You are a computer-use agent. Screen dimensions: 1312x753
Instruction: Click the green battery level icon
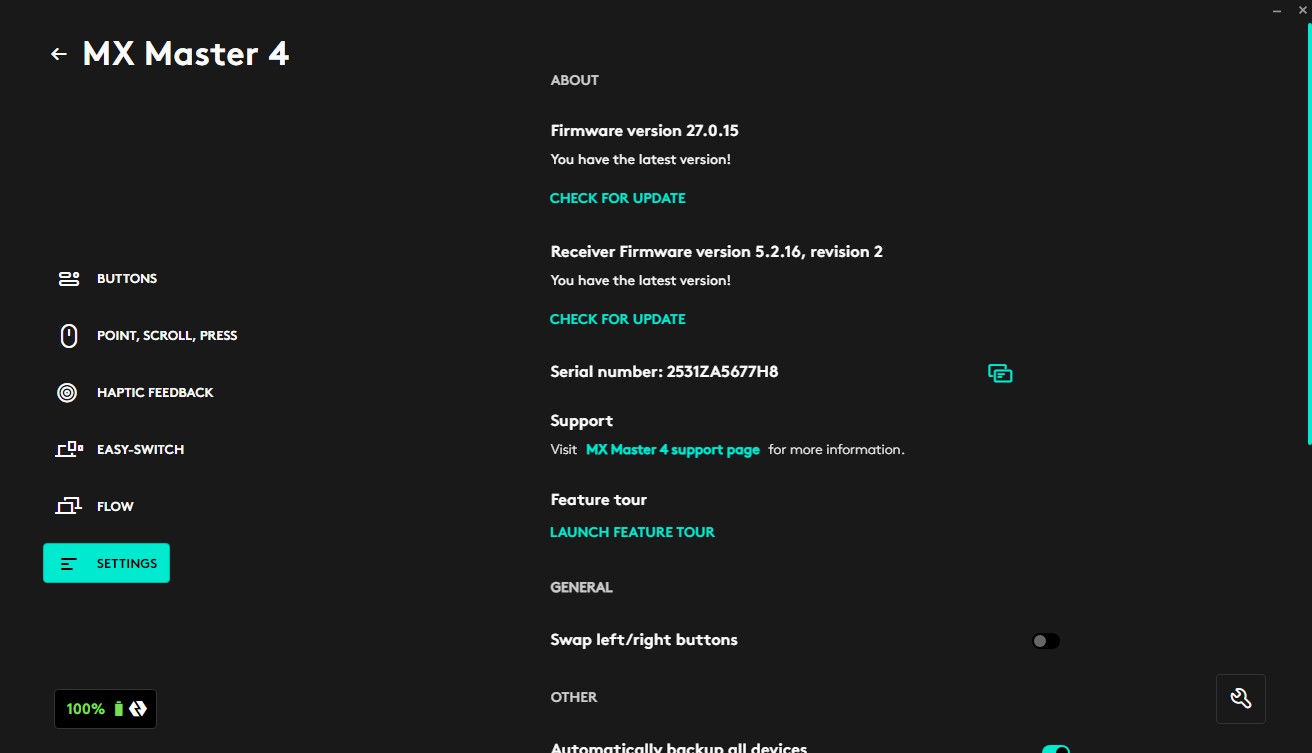[x=118, y=709]
